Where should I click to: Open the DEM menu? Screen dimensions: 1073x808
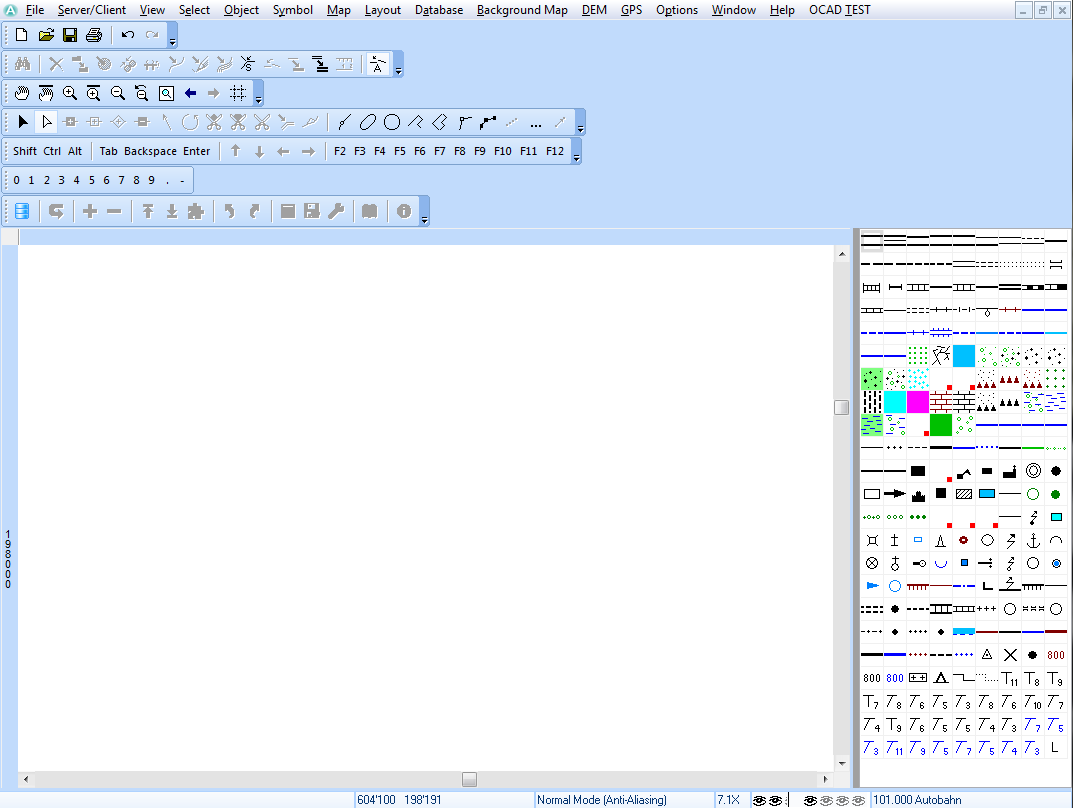click(594, 10)
